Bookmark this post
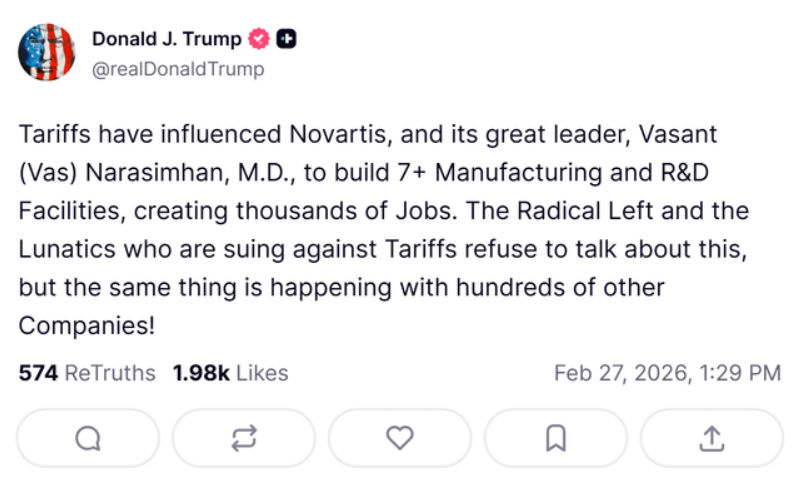The image size is (800, 489). [x=556, y=438]
